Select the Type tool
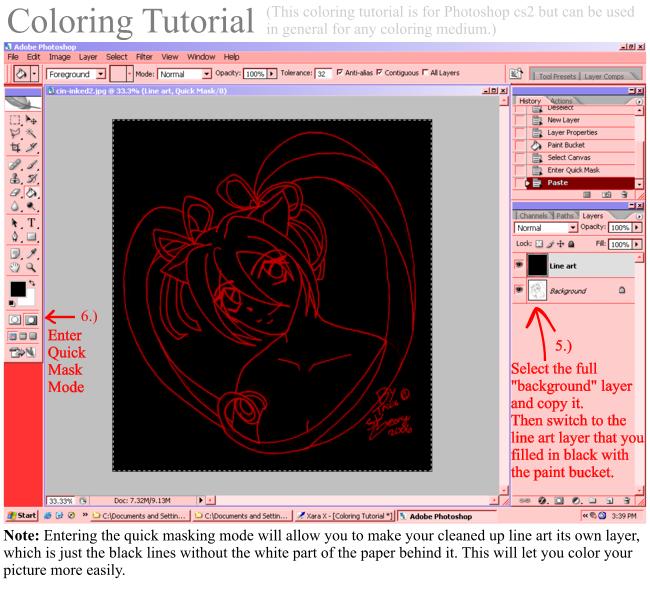Image resolution: width=650 pixels, height=589 pixels. [x=31, y=223]
